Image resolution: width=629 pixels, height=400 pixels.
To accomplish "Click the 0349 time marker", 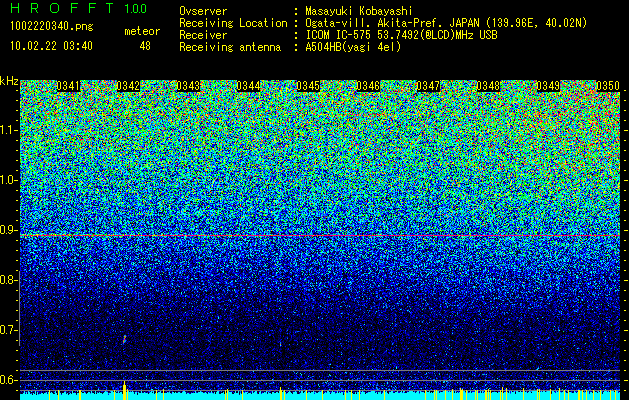I will [548, 86].
